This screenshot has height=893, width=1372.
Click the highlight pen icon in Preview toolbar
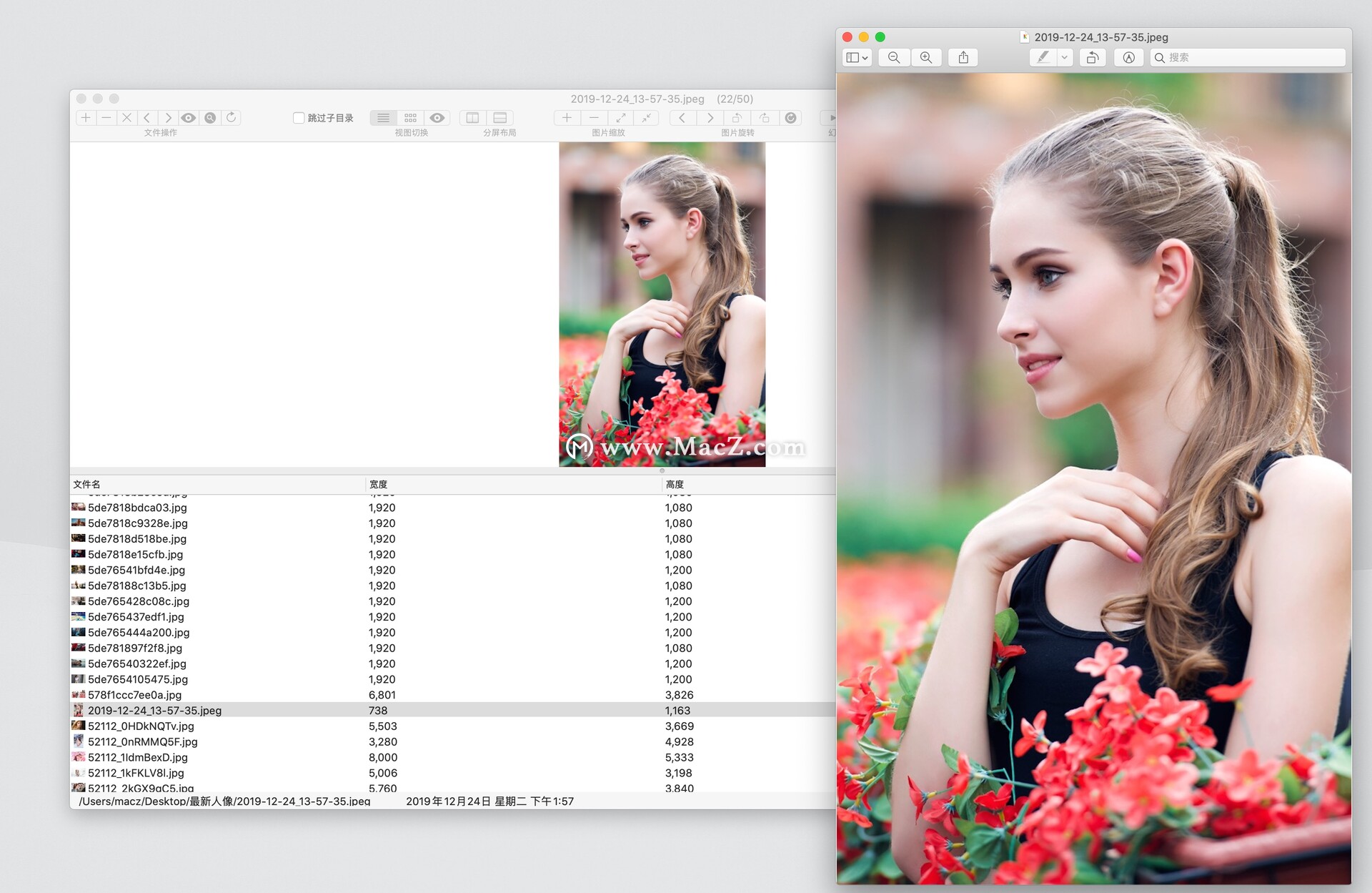click(x=1043, y=57)
